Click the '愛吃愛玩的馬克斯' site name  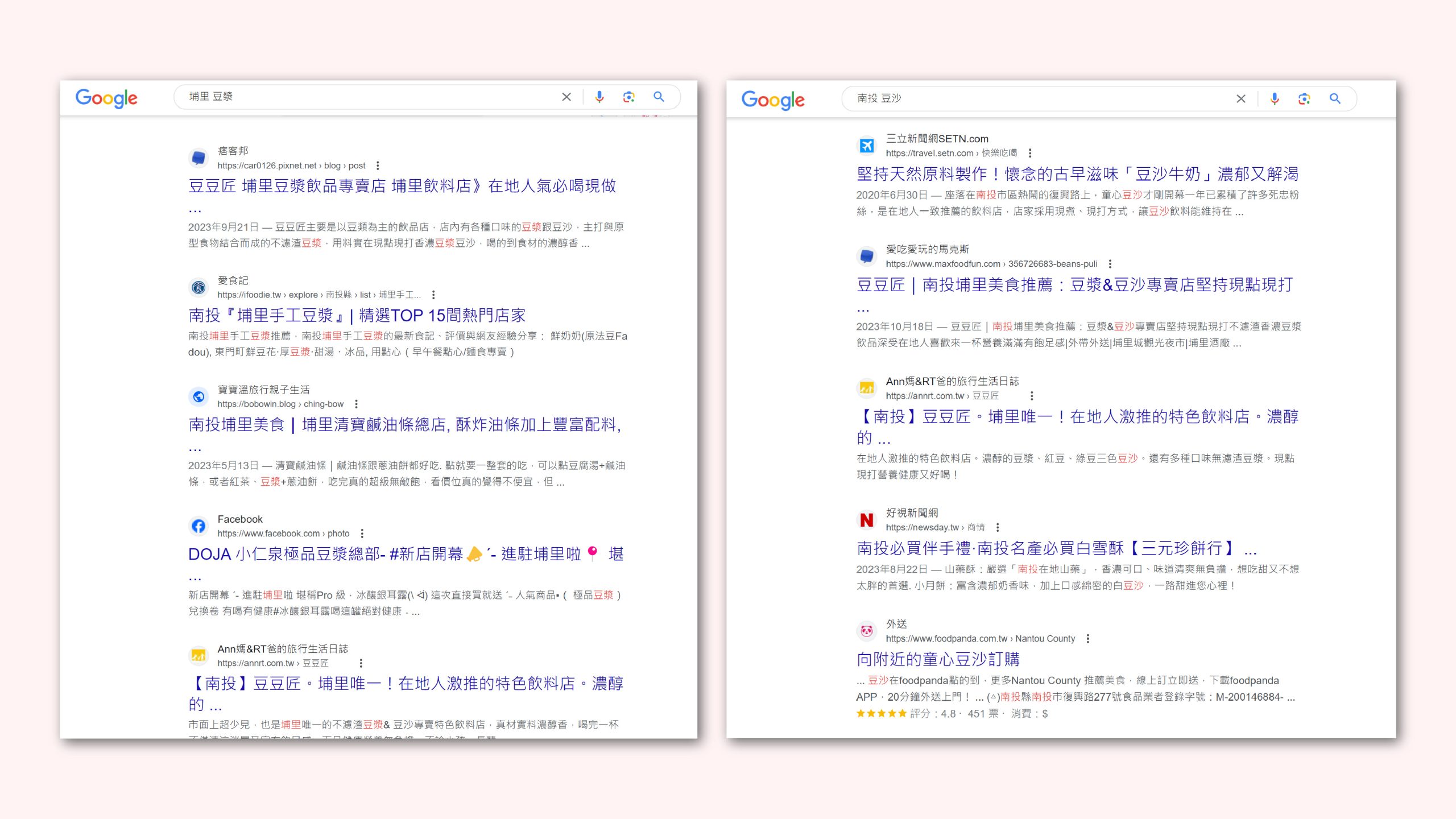coord(928,249)
